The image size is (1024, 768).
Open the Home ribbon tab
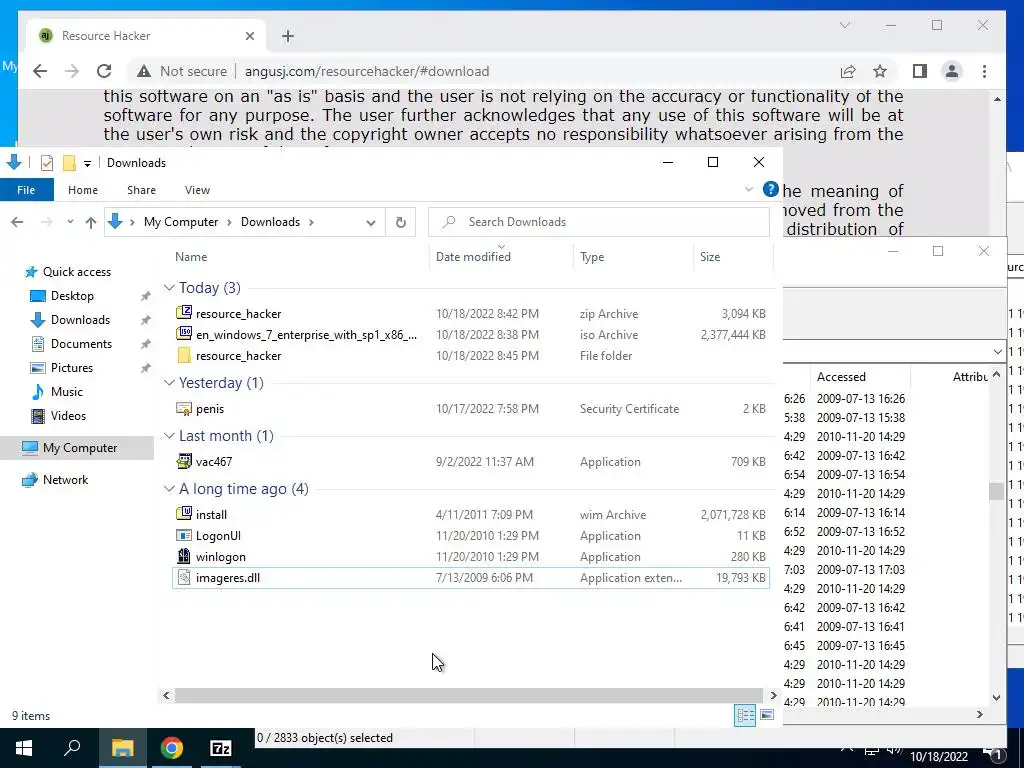tap(83, 190)
